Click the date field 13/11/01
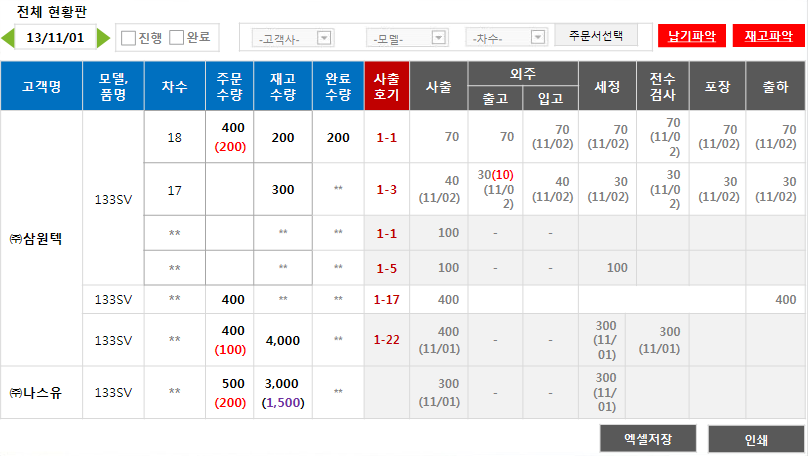The image size is (808, 456). [x=56, y=38]
